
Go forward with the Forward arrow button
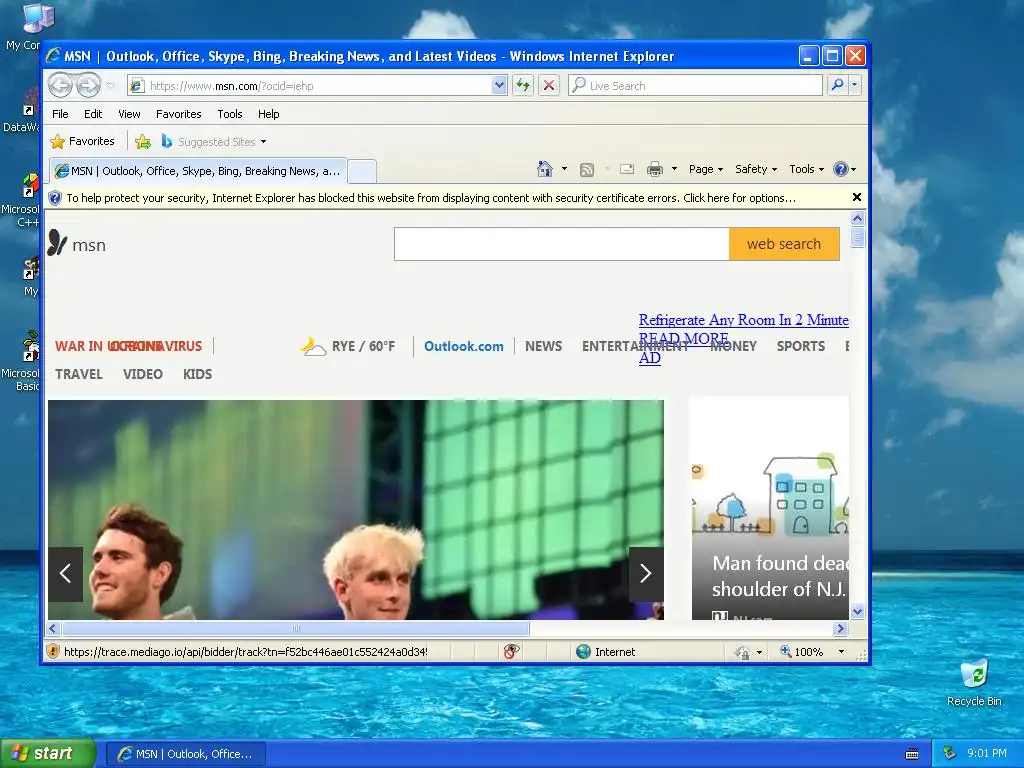click(89, 85)
